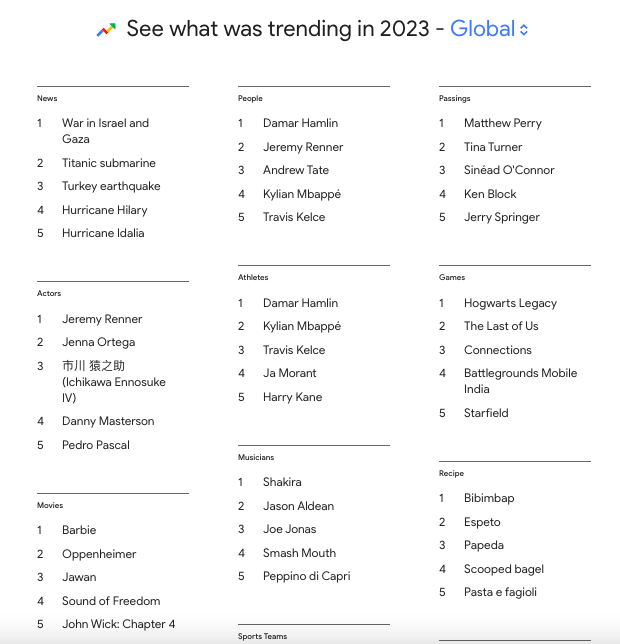Open the 'War in Israel and Gaza' news item
Screen dimensions: 620x644
(x=106, y=131)
